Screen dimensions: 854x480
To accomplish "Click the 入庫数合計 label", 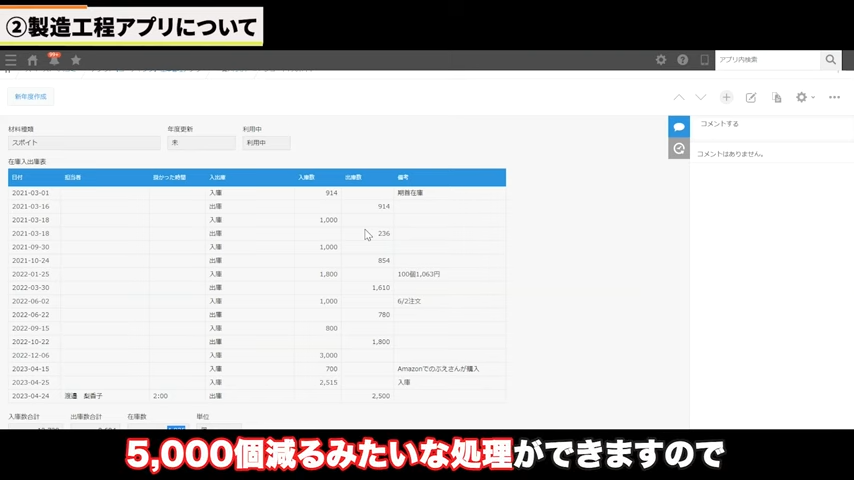I will click(x=24, y=417).
